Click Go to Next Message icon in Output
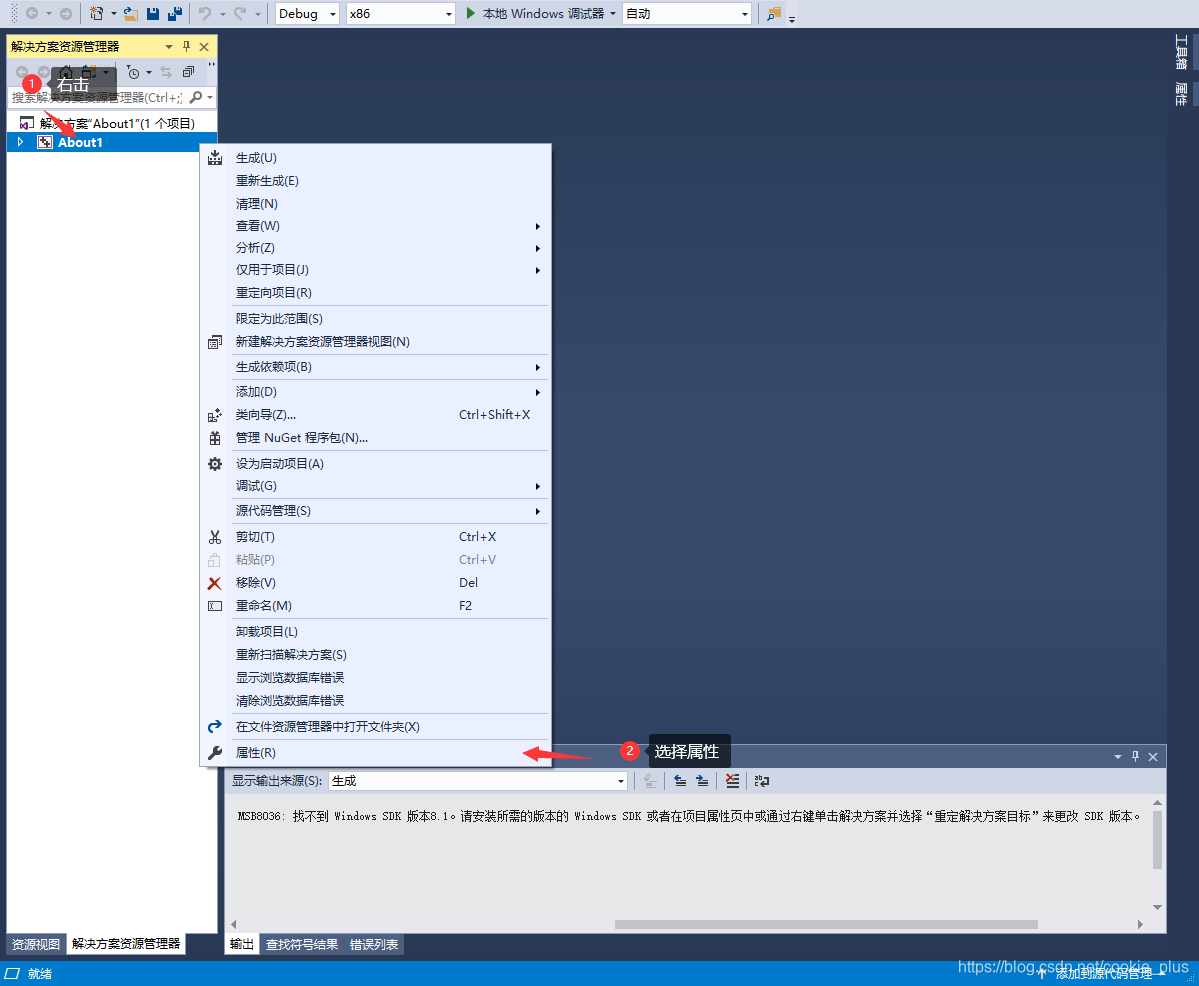1199x986 pixels. [x=702, y=781]
